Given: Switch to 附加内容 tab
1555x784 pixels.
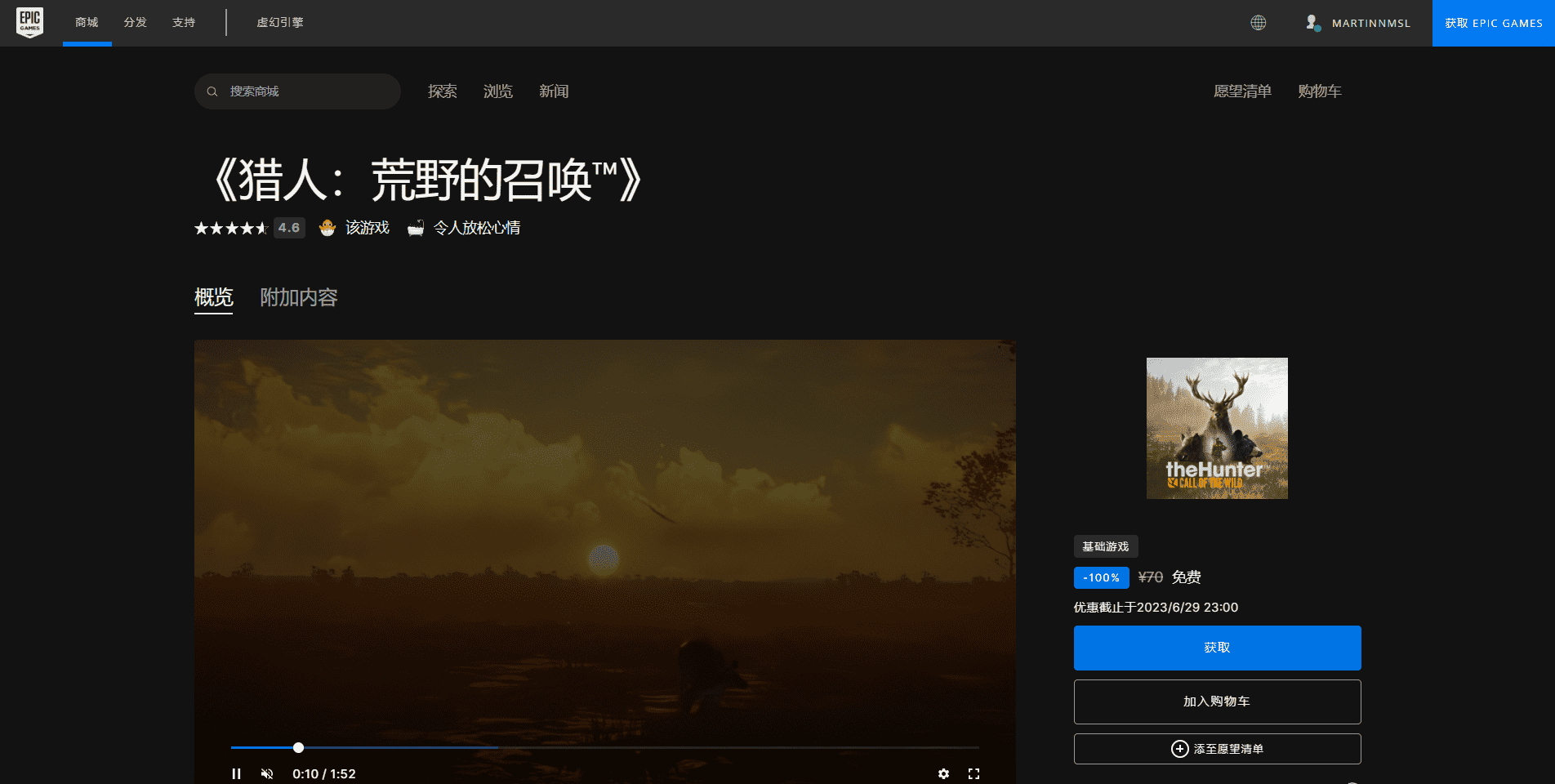Looking at the screenshot, I should [x=299, y=298].
